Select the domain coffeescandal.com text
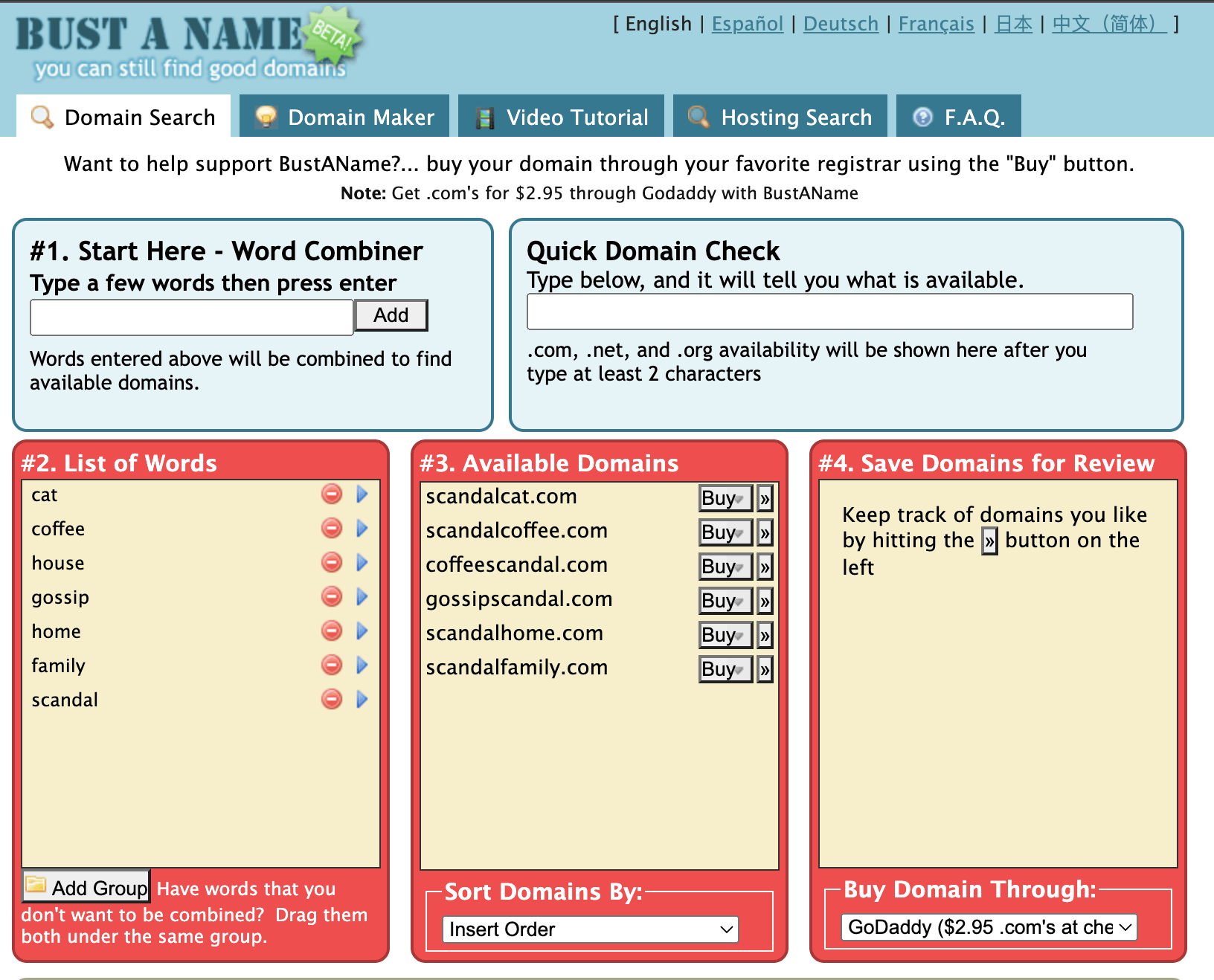 tap(517, 564)
